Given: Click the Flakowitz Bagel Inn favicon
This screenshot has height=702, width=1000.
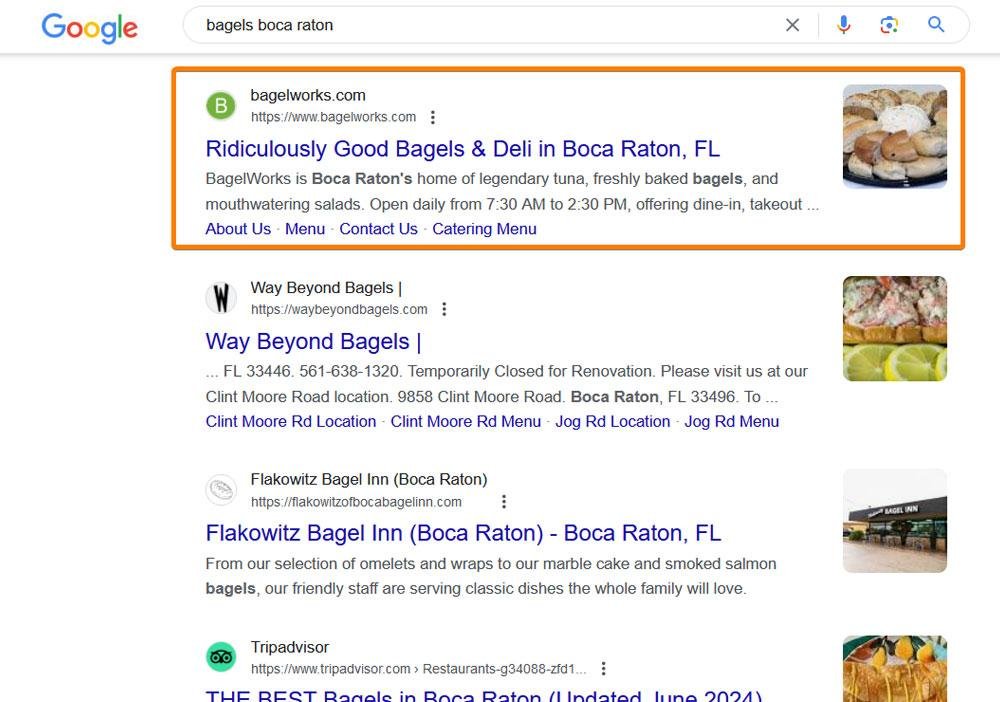Looking at the screenshot, I should click(x=221, y=490).
